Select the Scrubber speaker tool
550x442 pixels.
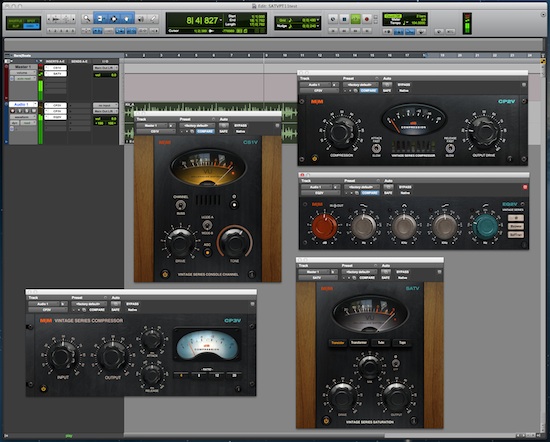click(141, 19)
